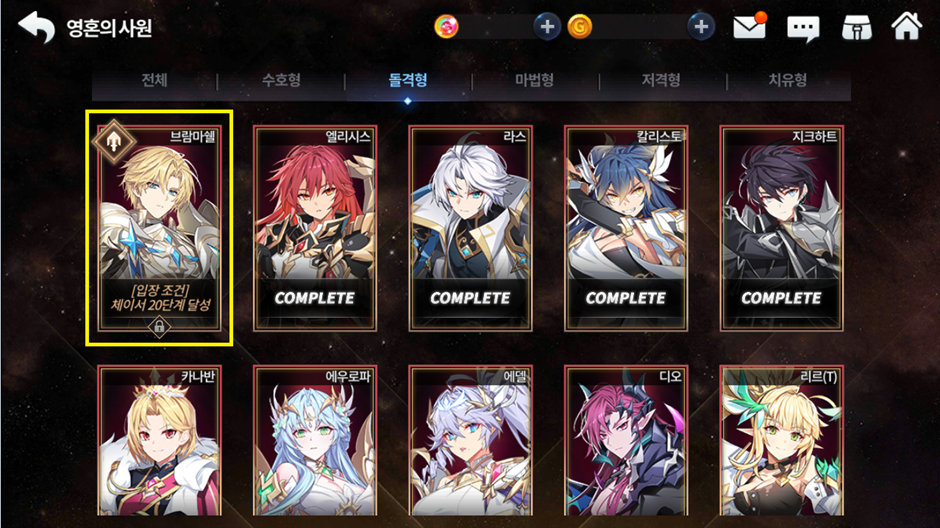
Task: Click the colorful gem currency icon
Action: tap(446, 26)
